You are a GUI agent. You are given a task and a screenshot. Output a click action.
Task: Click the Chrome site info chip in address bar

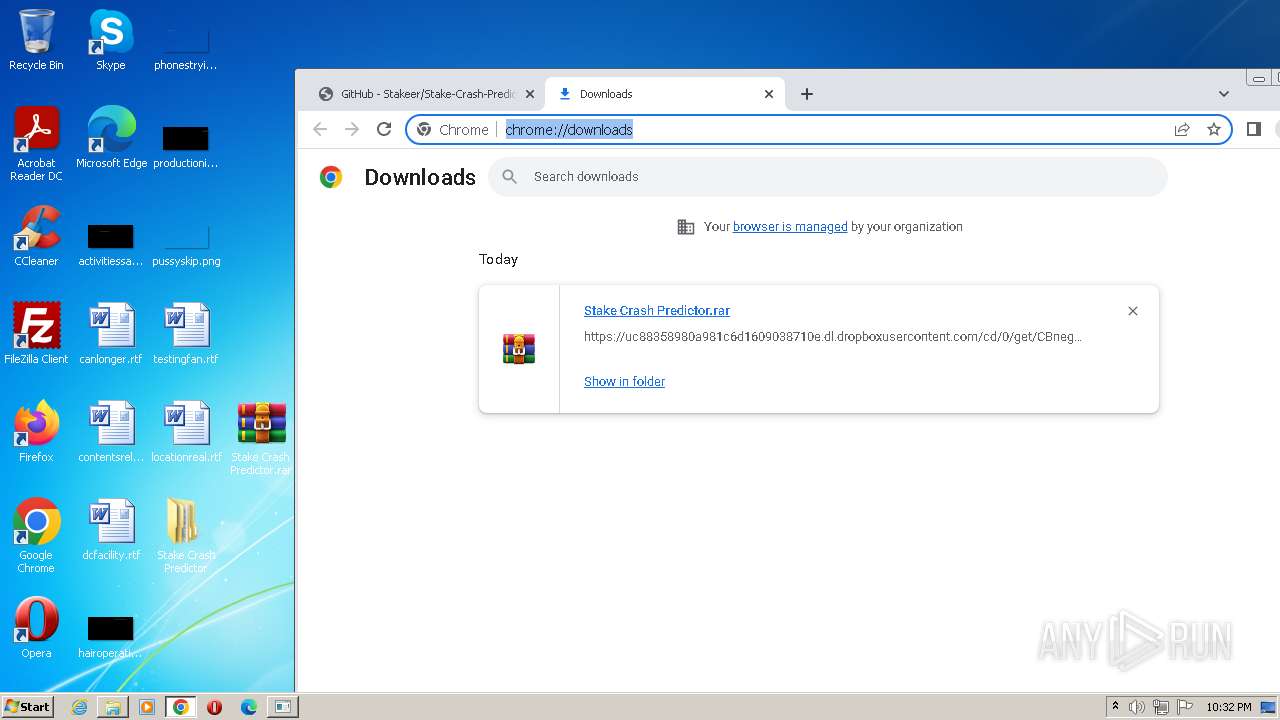[x=453, y=129]
